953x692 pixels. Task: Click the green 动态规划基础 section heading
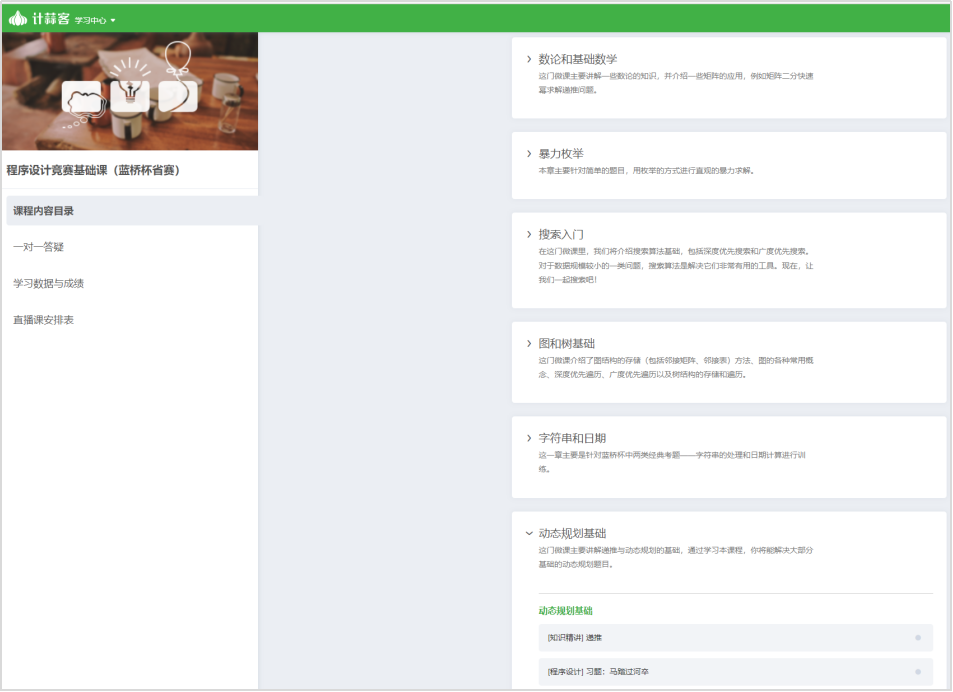click(572, 611)
